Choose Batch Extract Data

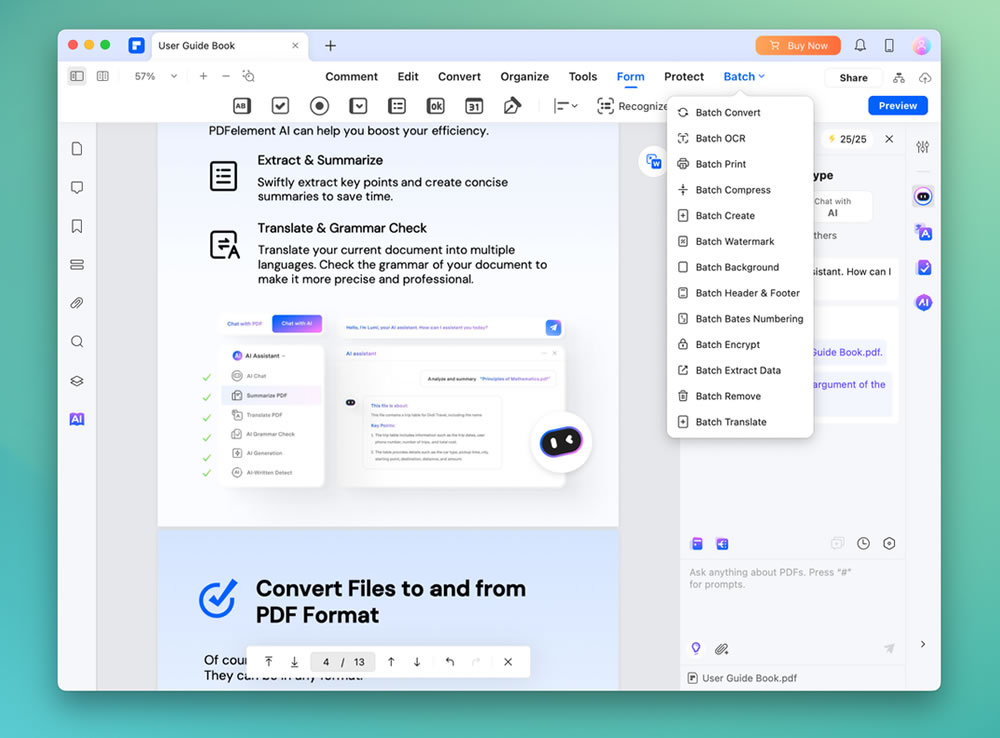740,371
